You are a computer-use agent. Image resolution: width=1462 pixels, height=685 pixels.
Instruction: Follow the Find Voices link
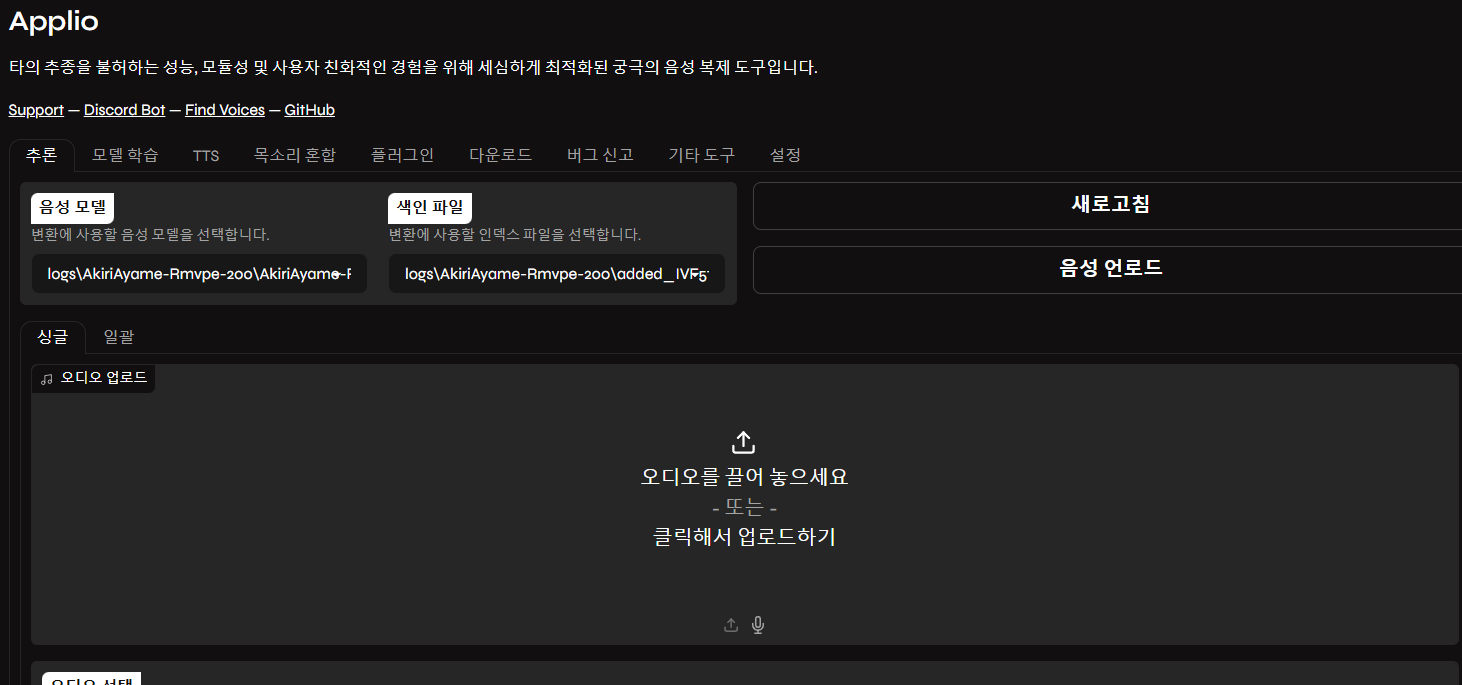coord(225,110)
